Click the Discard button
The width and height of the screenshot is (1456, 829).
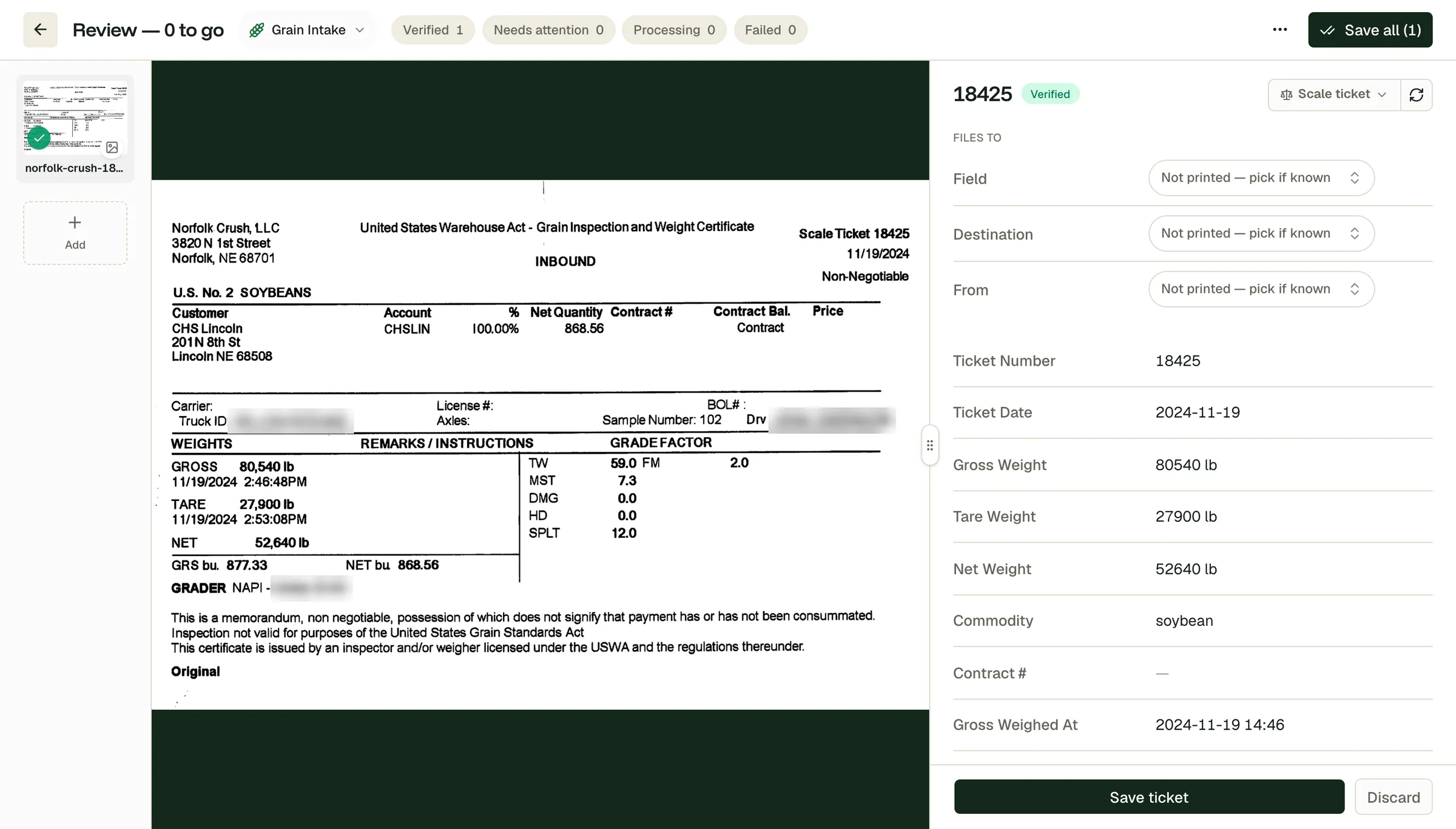point(1394,797)
